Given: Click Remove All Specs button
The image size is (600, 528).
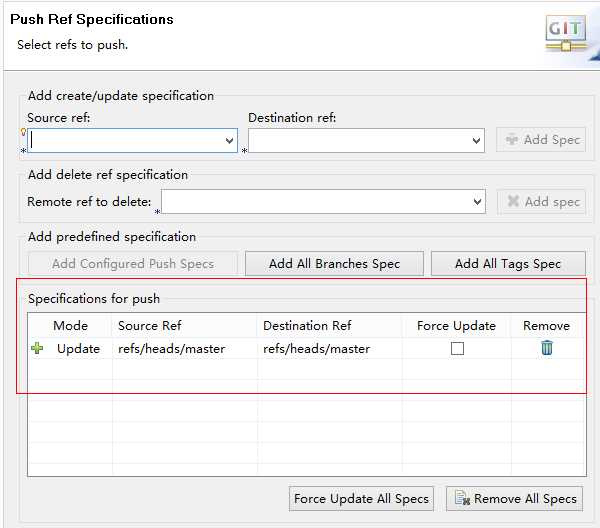Looking at the screenshot, I should 514,498.
